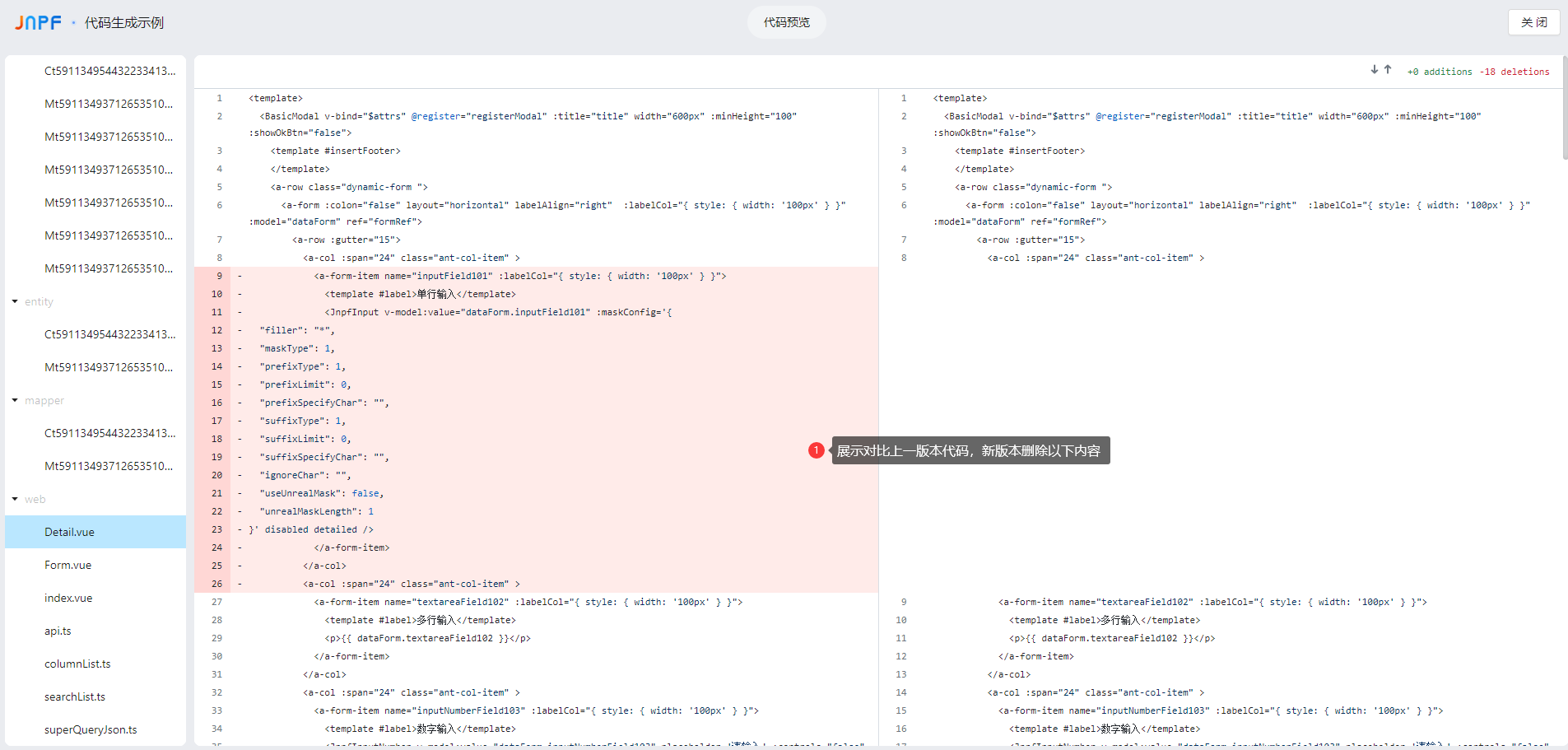The image size is (1568, 750).
Task: Open api.ts file
Action: [58, 631]
